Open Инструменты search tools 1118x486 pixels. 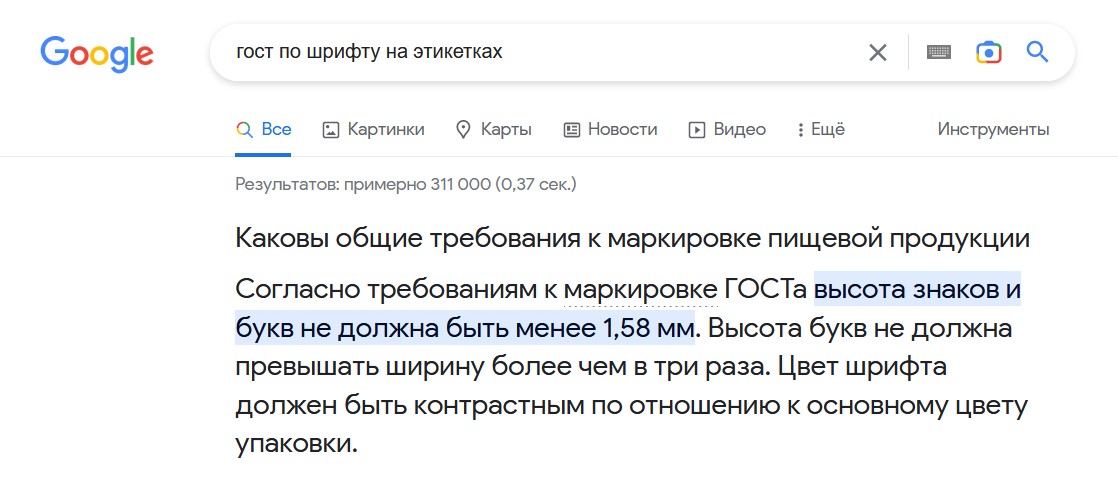pos(993,130)
